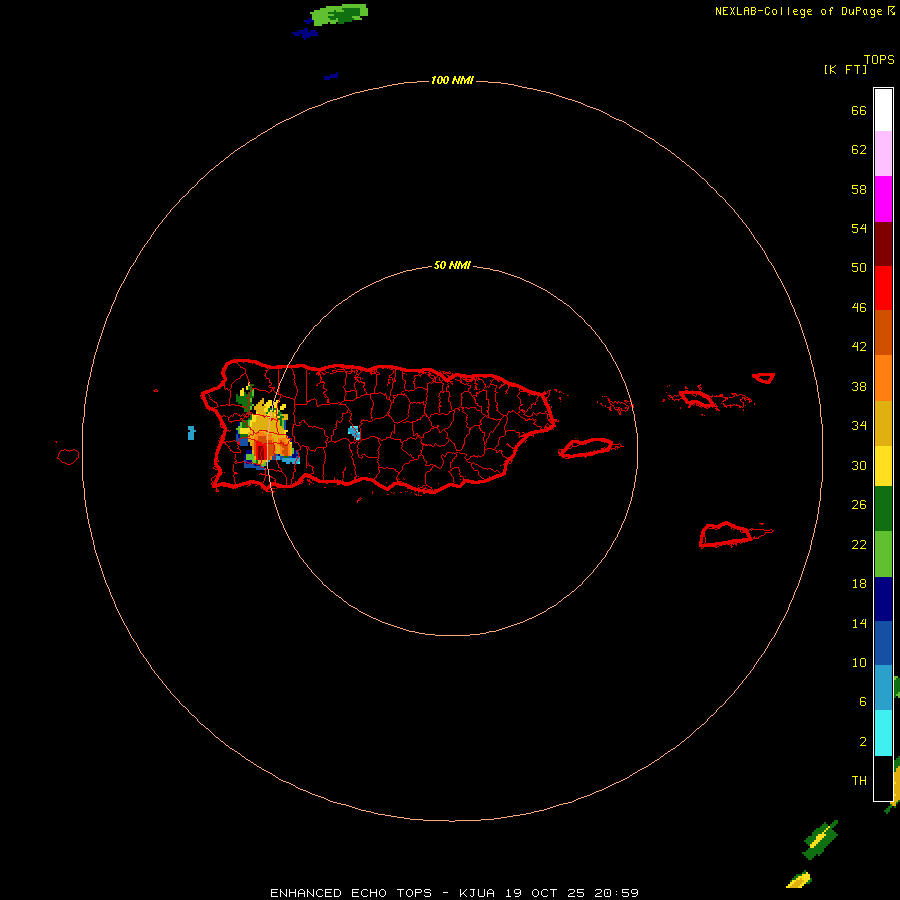Click the black TH threshold swatch
This screenshot has width=900, height=900.
point(883,778)
